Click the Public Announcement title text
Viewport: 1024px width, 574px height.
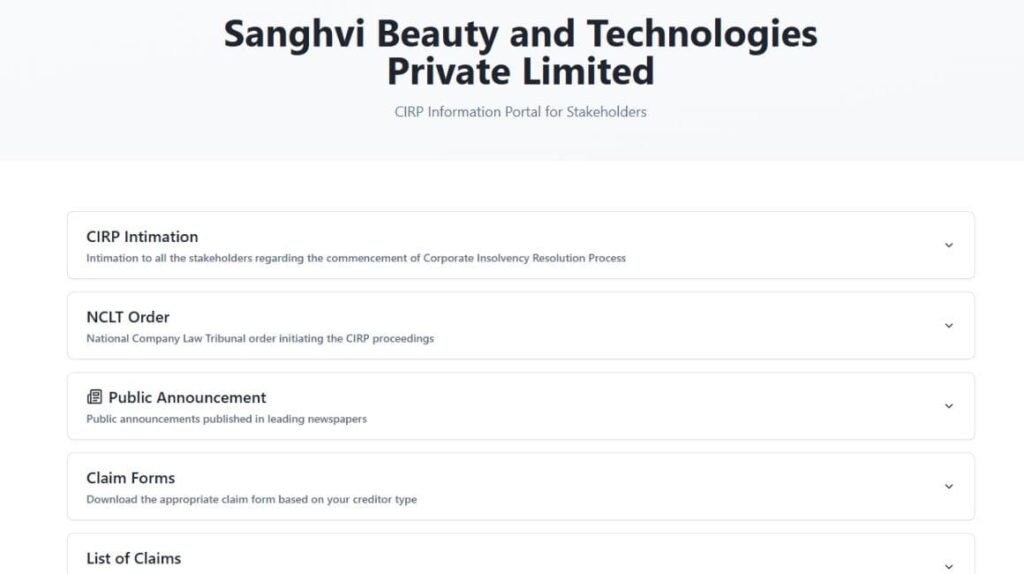click(x=187, y=398)
